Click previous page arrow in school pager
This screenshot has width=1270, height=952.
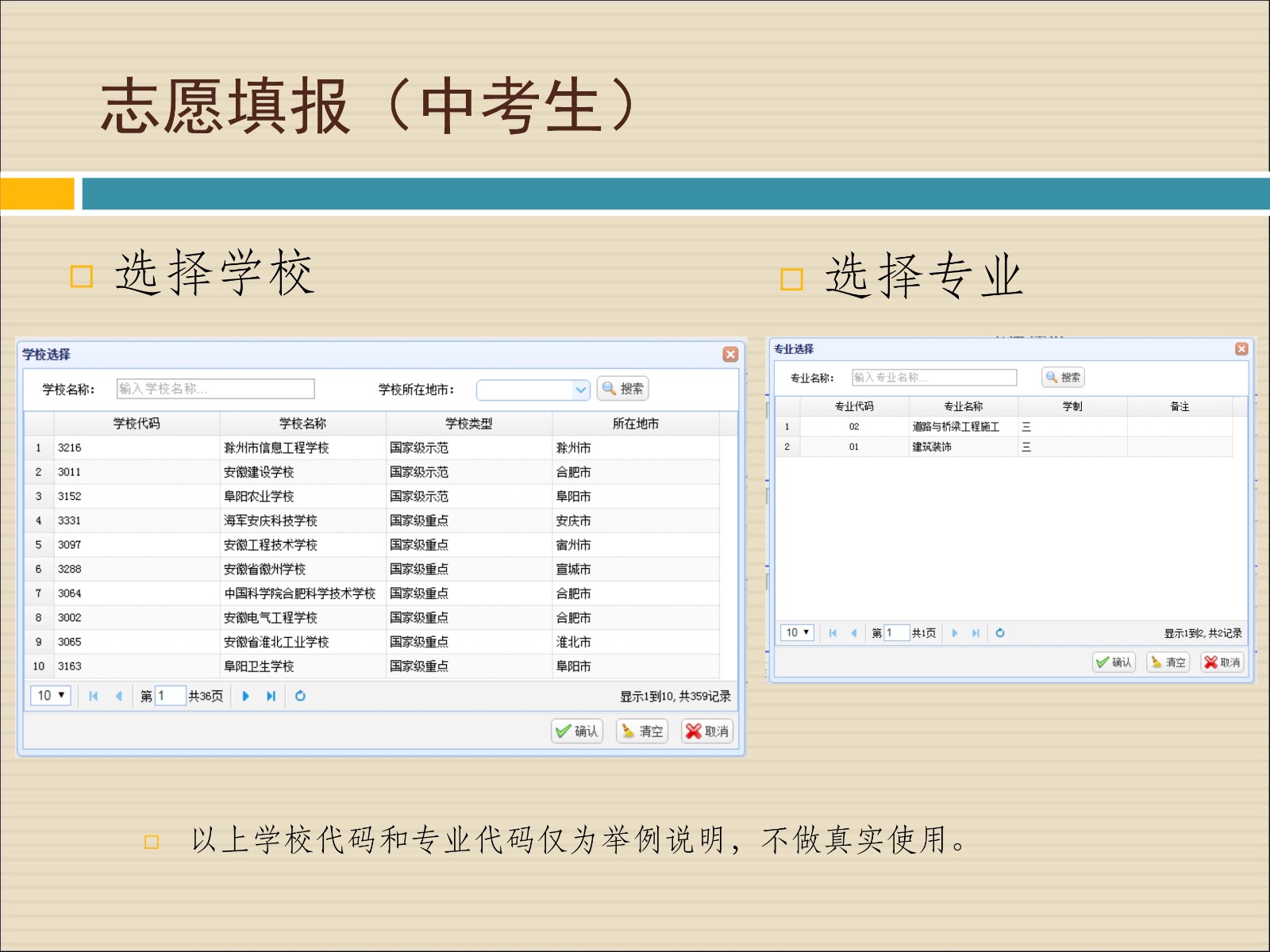pos(118,696)
